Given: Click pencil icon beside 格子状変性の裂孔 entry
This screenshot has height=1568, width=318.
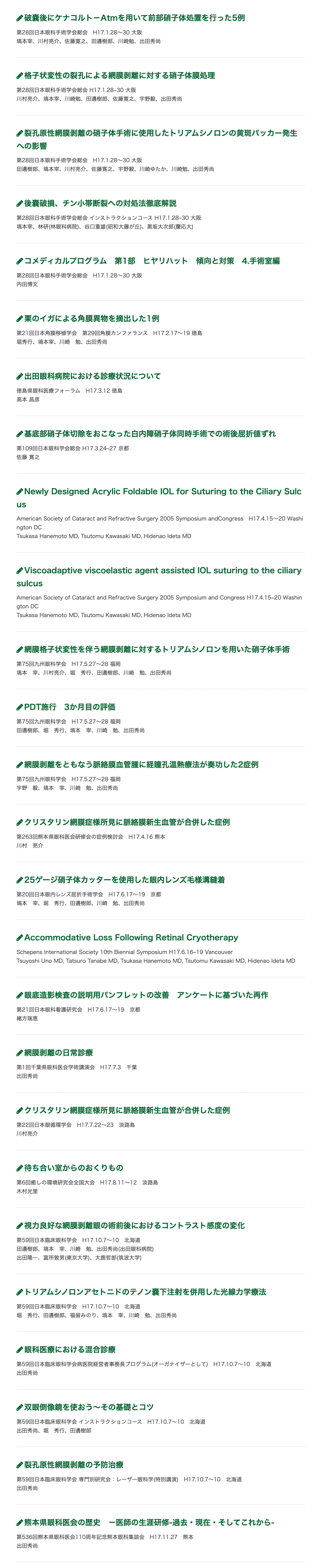Looking at the screenshot, I should coord(19,76).
